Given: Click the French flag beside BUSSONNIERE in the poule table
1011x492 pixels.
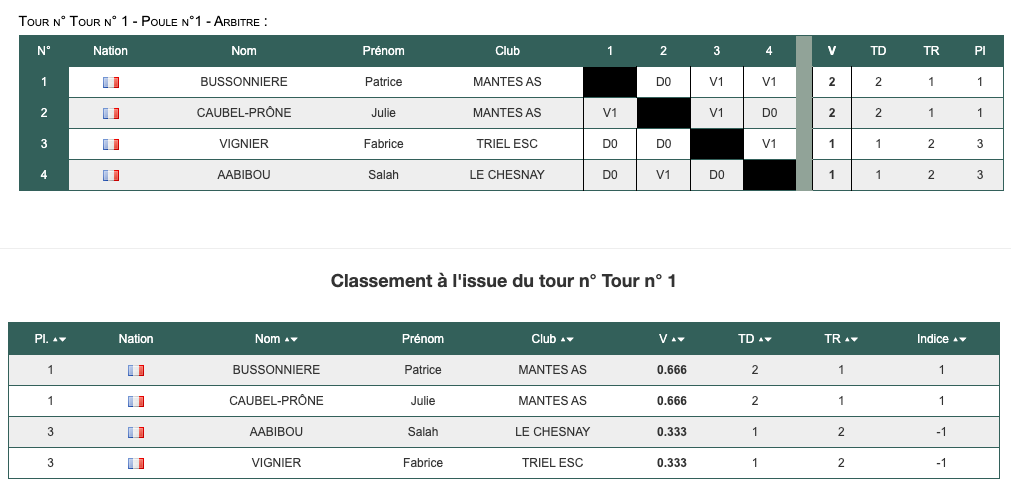Looking at the screenshot, I should click(111, 83).
